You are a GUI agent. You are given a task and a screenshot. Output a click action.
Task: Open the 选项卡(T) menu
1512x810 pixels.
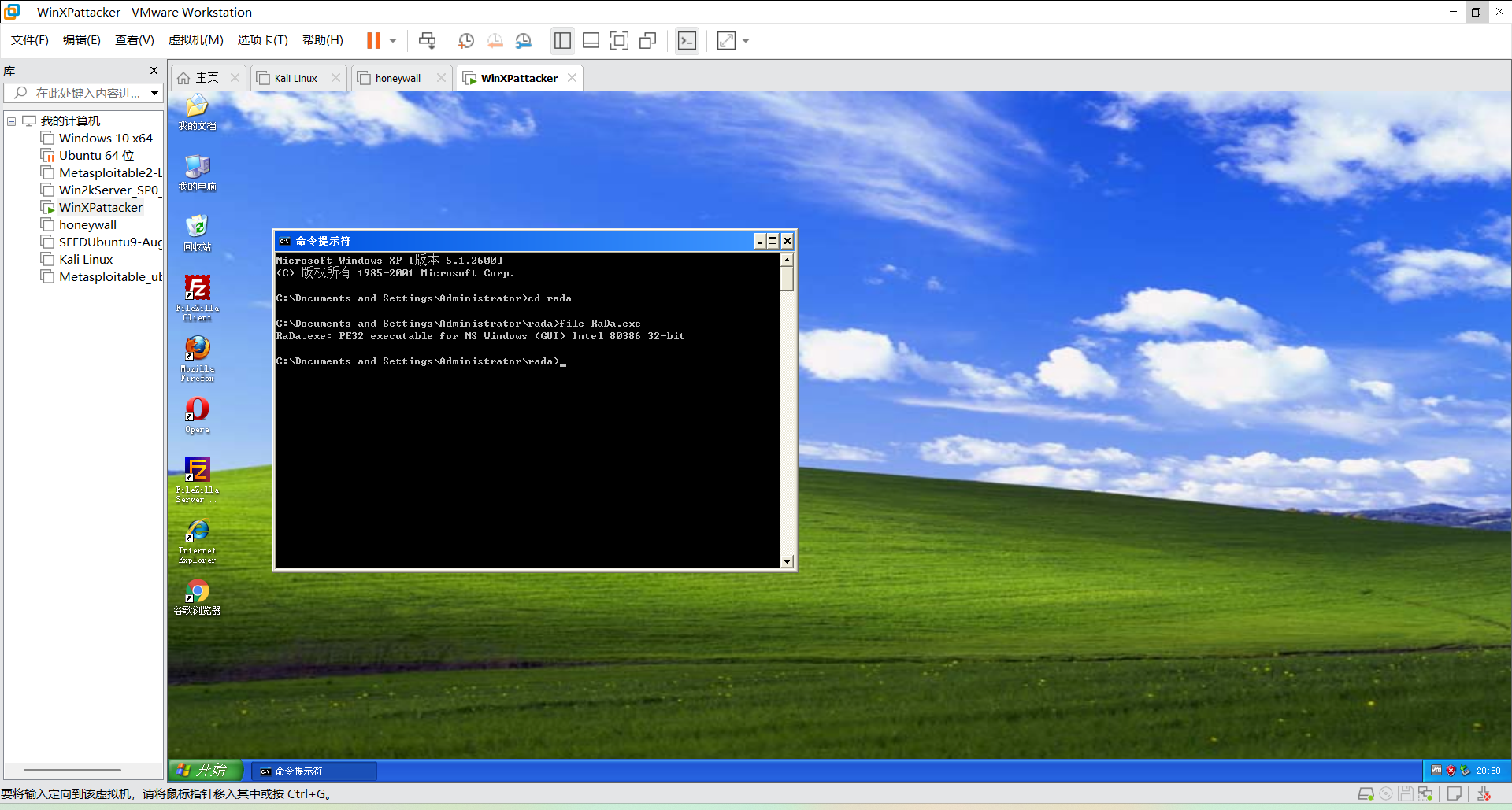[263, 40]
